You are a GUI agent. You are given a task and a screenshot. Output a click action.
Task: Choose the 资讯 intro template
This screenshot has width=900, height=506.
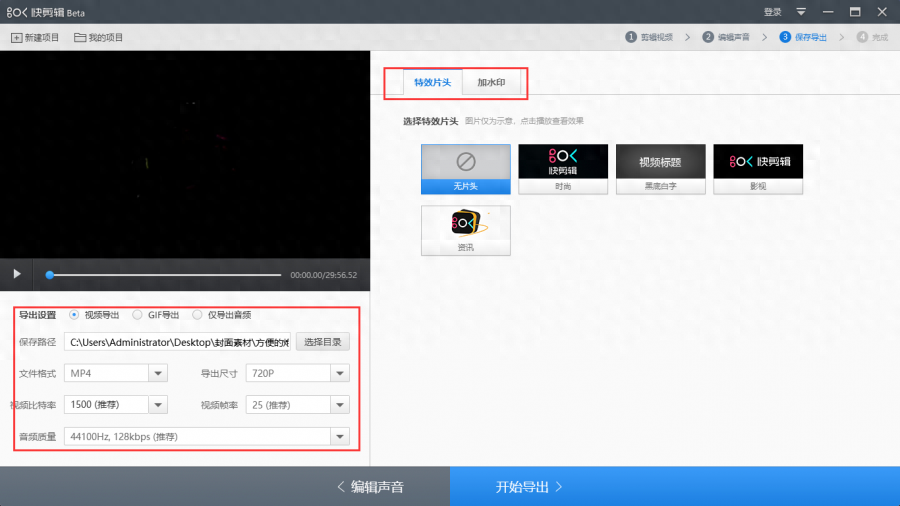click(x=465, y=231)
